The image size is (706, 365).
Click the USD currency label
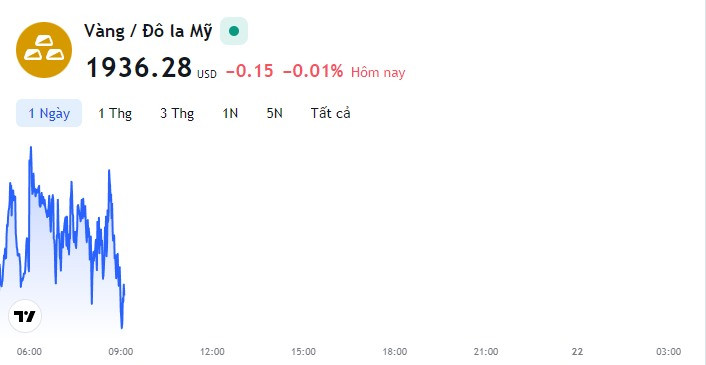(x=207, y=74)
